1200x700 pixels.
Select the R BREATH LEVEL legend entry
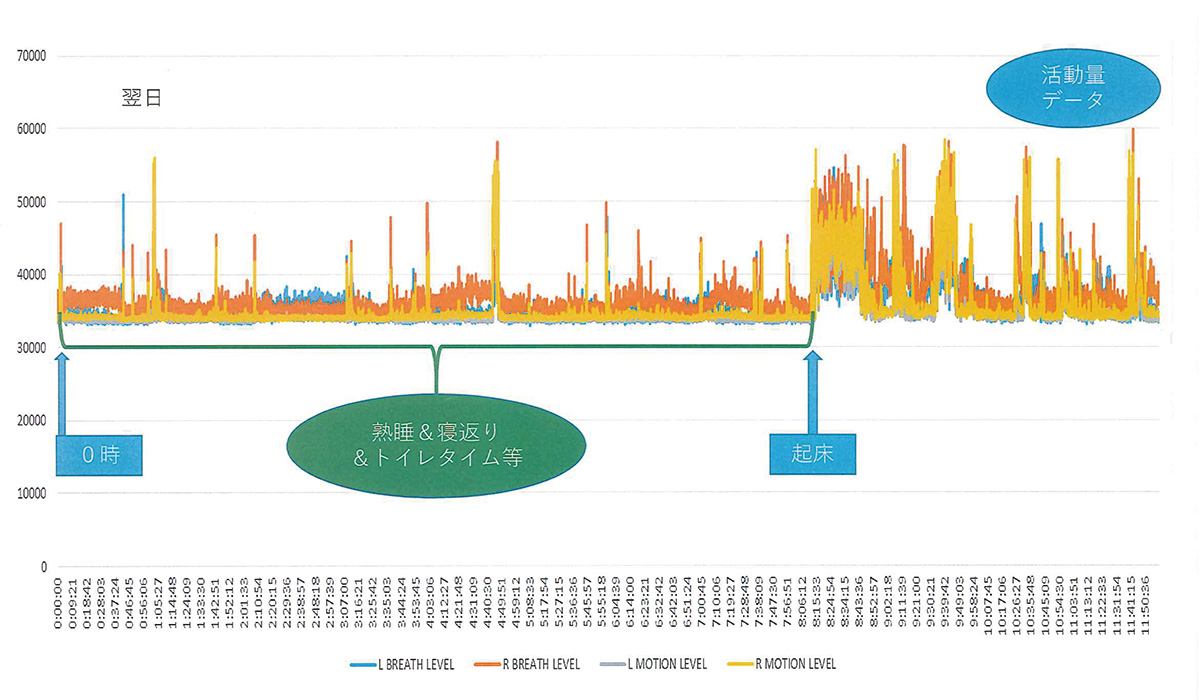click(x=539, y=664)
